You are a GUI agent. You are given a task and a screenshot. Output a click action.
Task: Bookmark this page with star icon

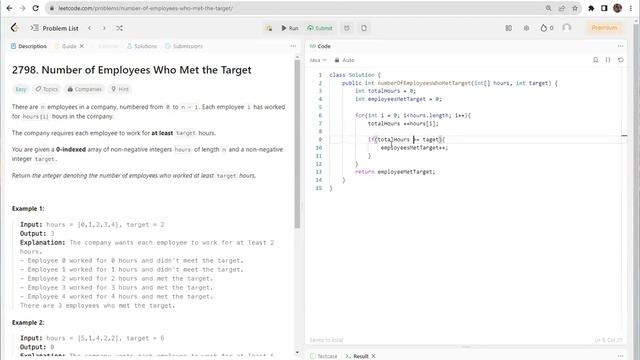575,8
